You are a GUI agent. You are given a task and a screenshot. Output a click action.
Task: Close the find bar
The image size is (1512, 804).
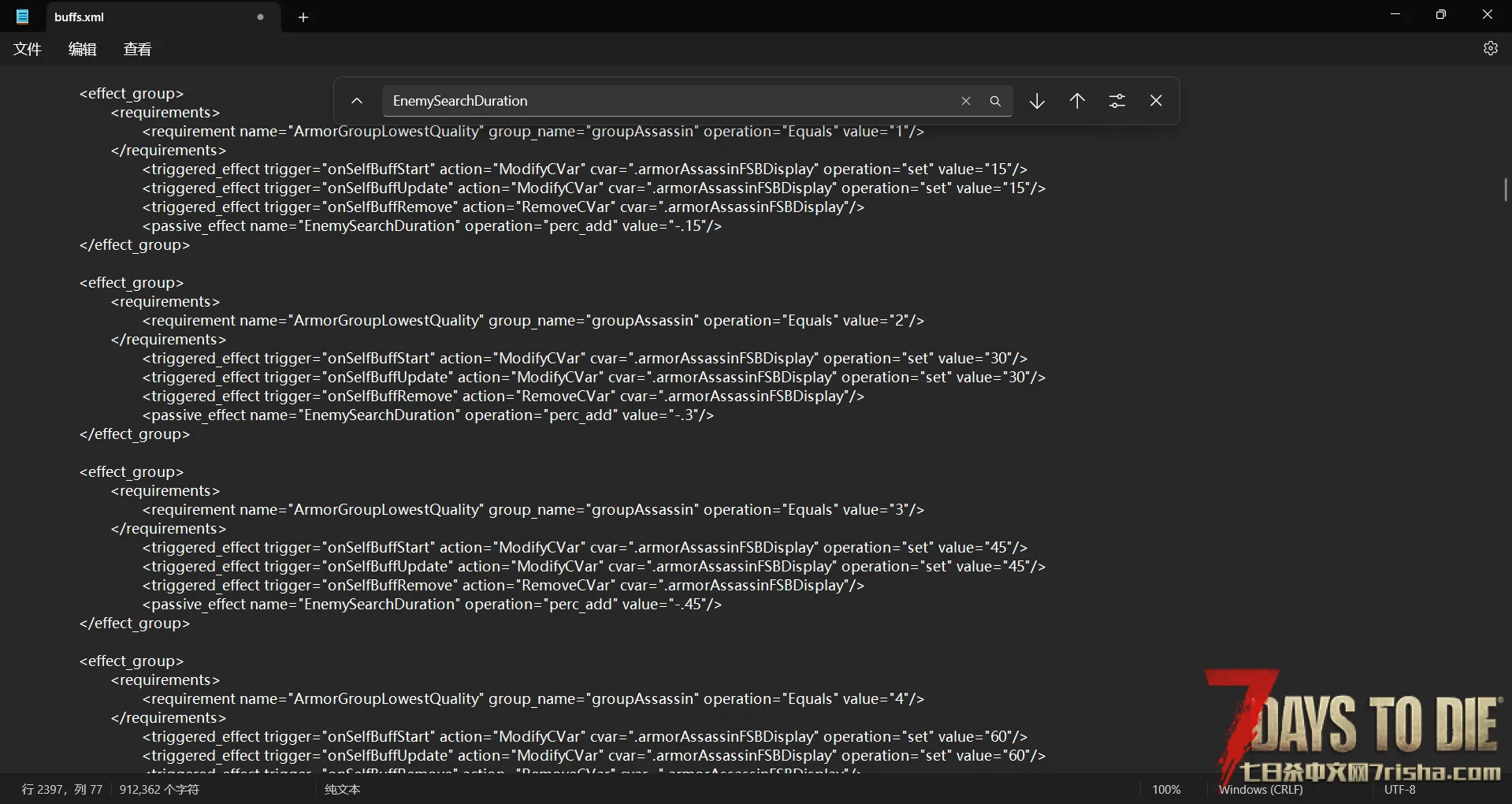[x=1156, y=101]
